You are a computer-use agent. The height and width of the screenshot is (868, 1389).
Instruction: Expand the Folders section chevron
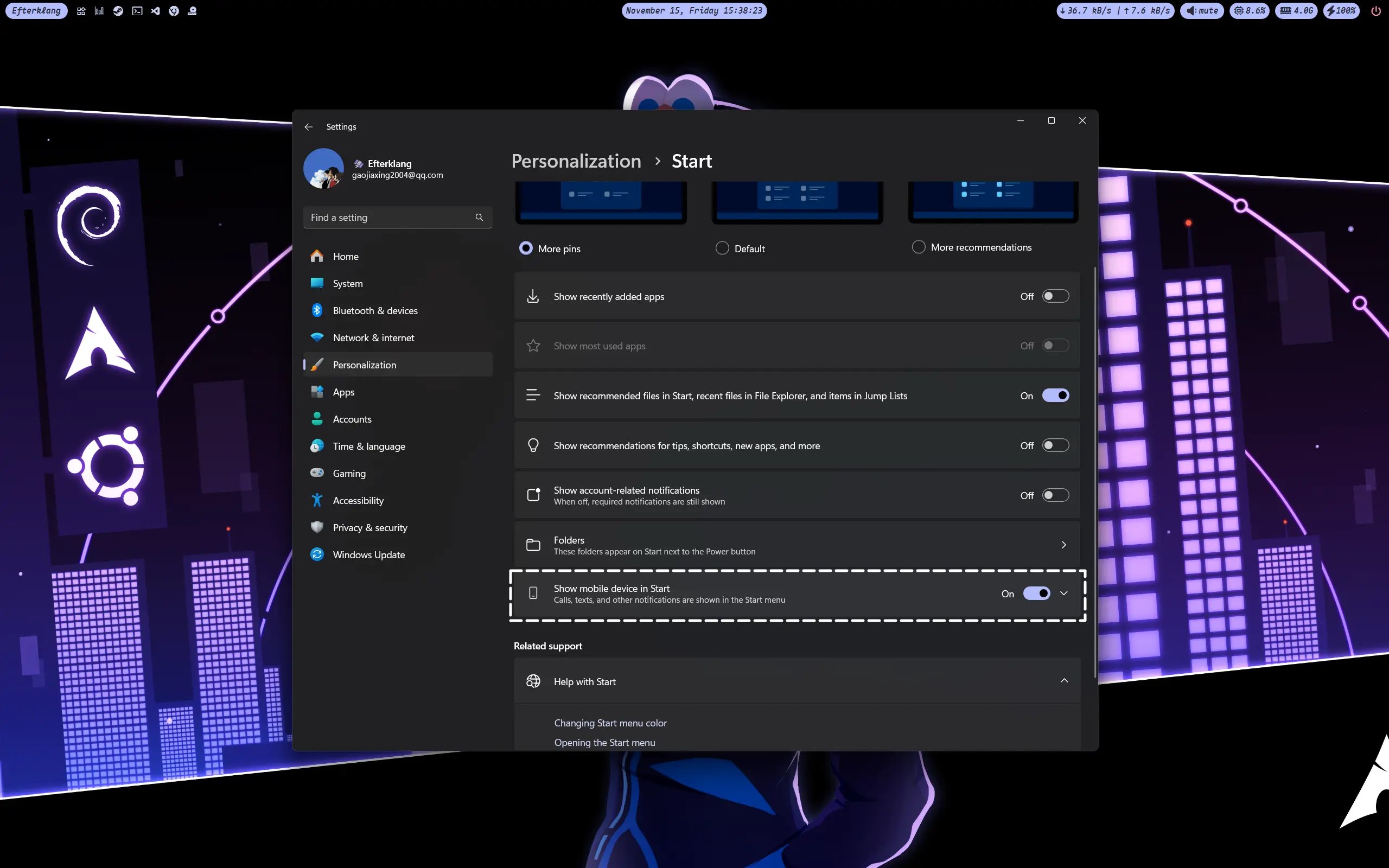tap(1064, 544)
